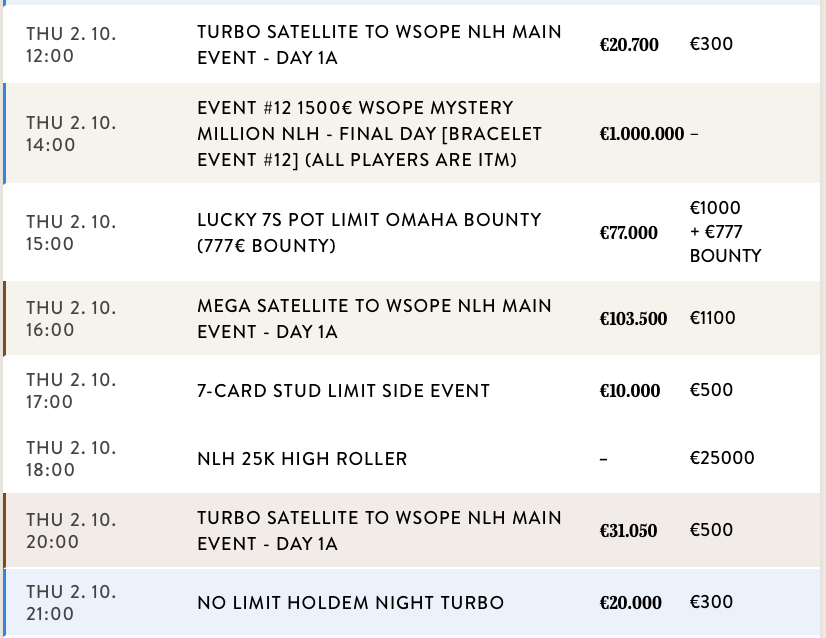Open 7-Card Stud Limit Side Event
This screenshot has width=826, height=638.
coord(344,390)
